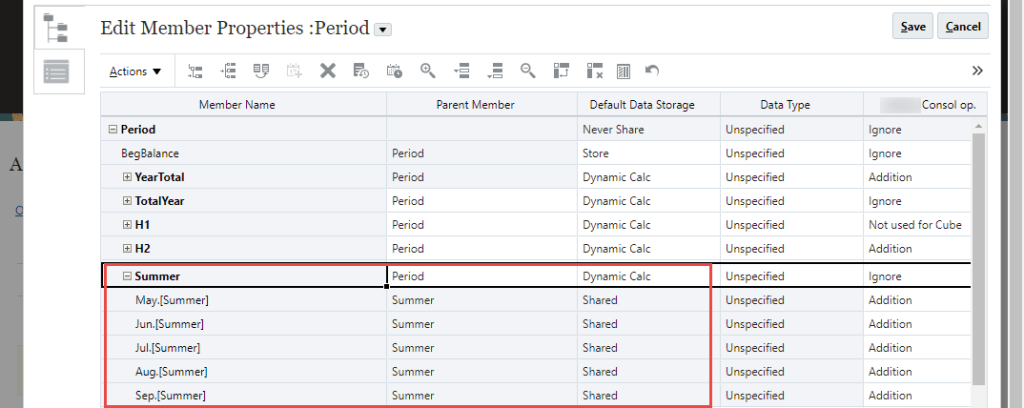Open the Period dimension dropdown in title
The width and height of the screenshot is (1024, 408).
coord(382,30)
